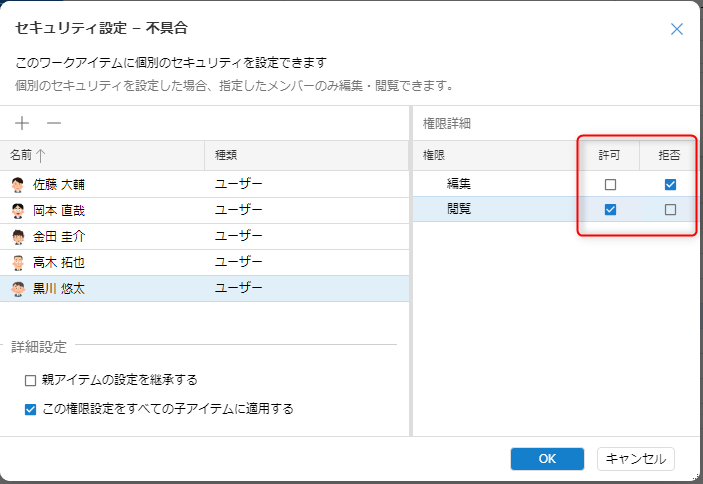The width and height of the screenshot is (703, 484).
Task: Select the 編集 permission row
Action: (x=460, y=185)
